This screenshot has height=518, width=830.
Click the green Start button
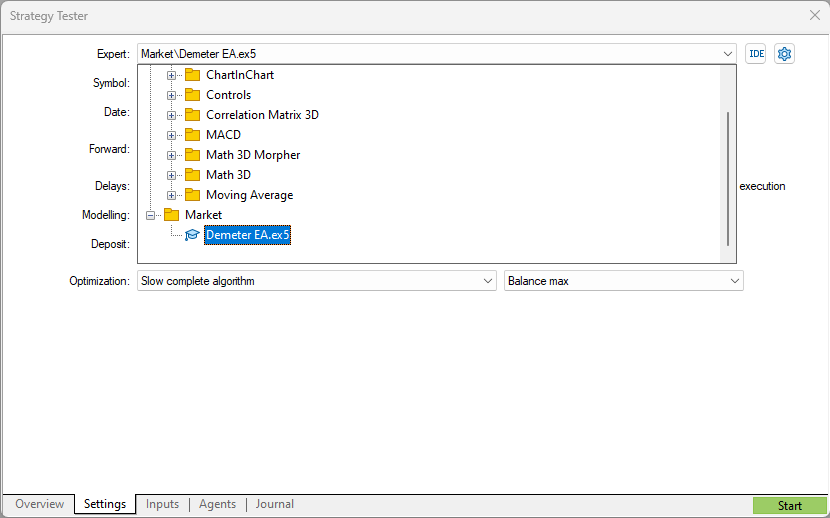pyautogui.click(x=789, y=506)
